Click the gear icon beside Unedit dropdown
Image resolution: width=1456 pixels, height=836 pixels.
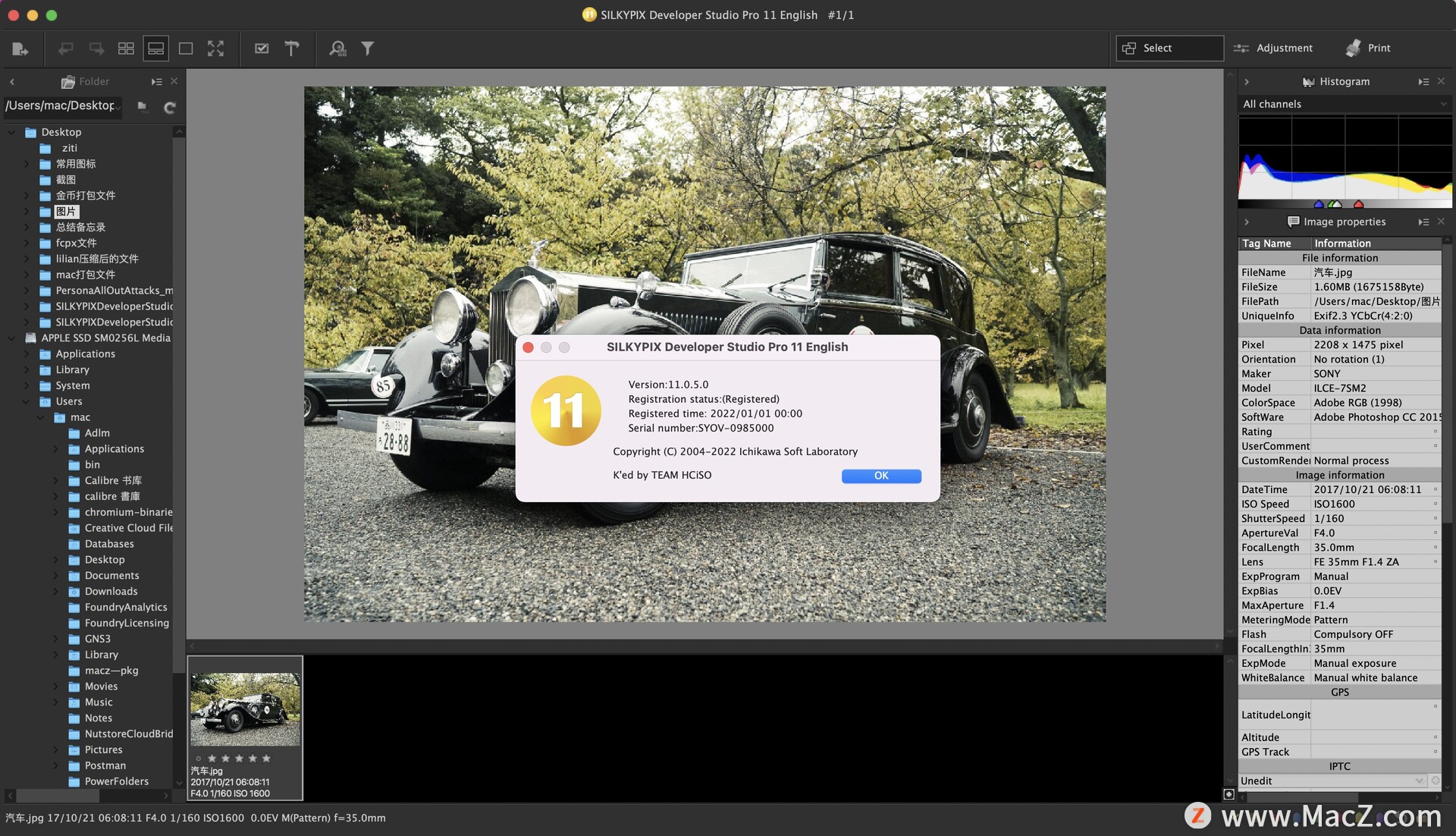tap(1435, 781)
